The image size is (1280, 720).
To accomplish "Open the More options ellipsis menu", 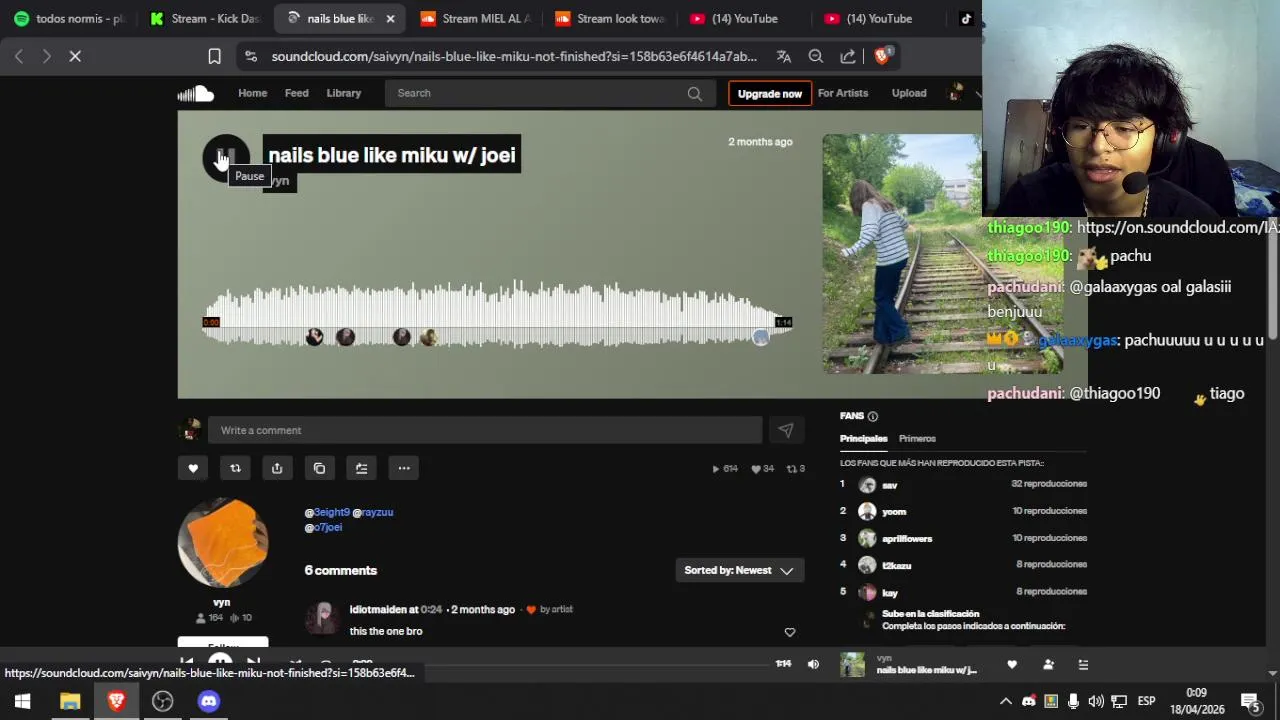I will tap(404, 468).
